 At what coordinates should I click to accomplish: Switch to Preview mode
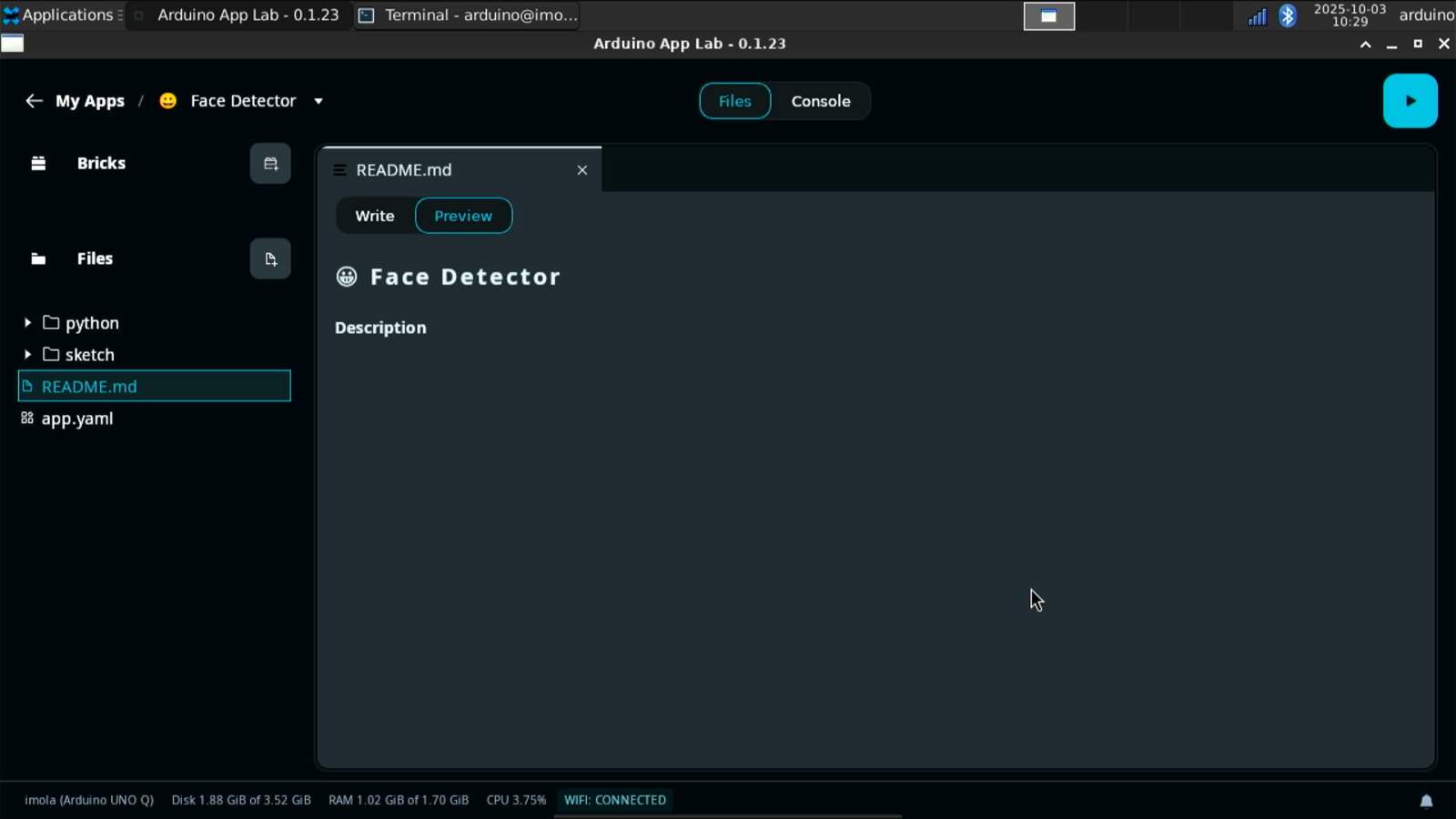[463, 216]
